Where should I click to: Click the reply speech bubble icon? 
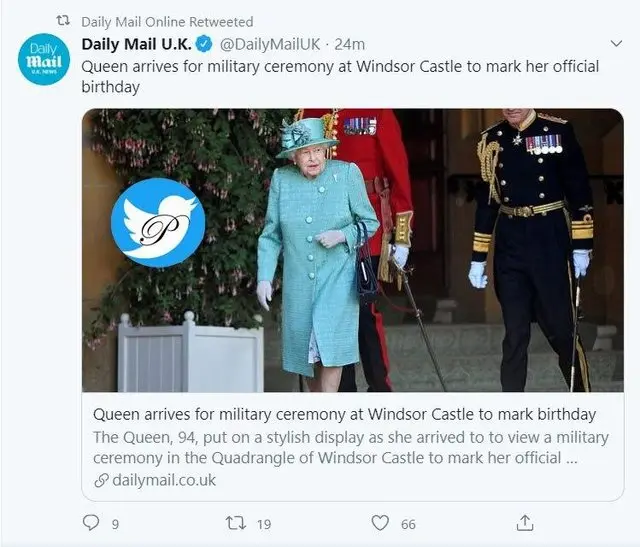coord(91,522)
